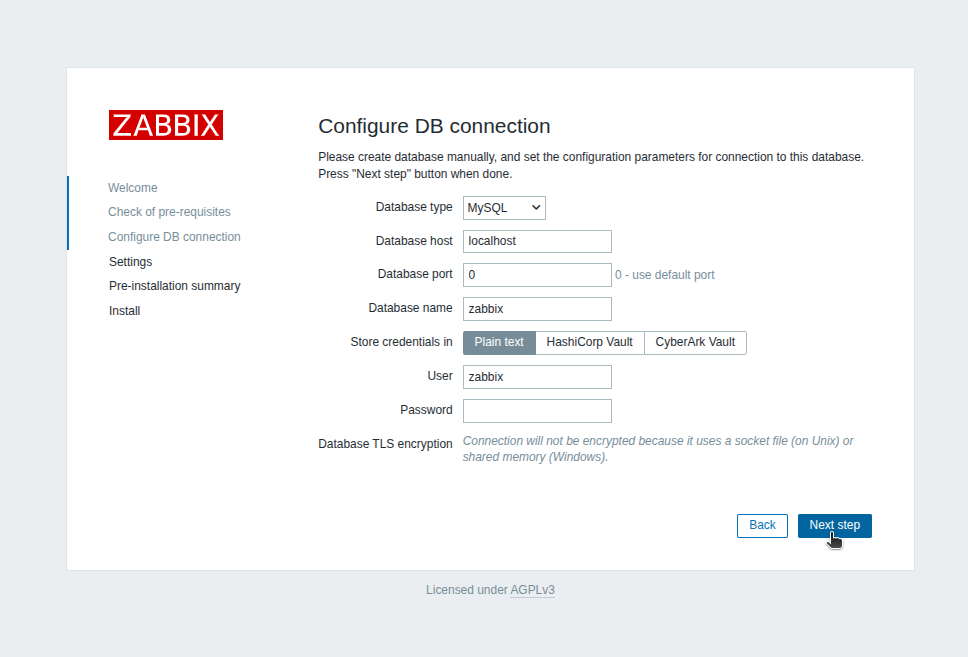Select the Settings step in sidebar

[x=130, y=262]
